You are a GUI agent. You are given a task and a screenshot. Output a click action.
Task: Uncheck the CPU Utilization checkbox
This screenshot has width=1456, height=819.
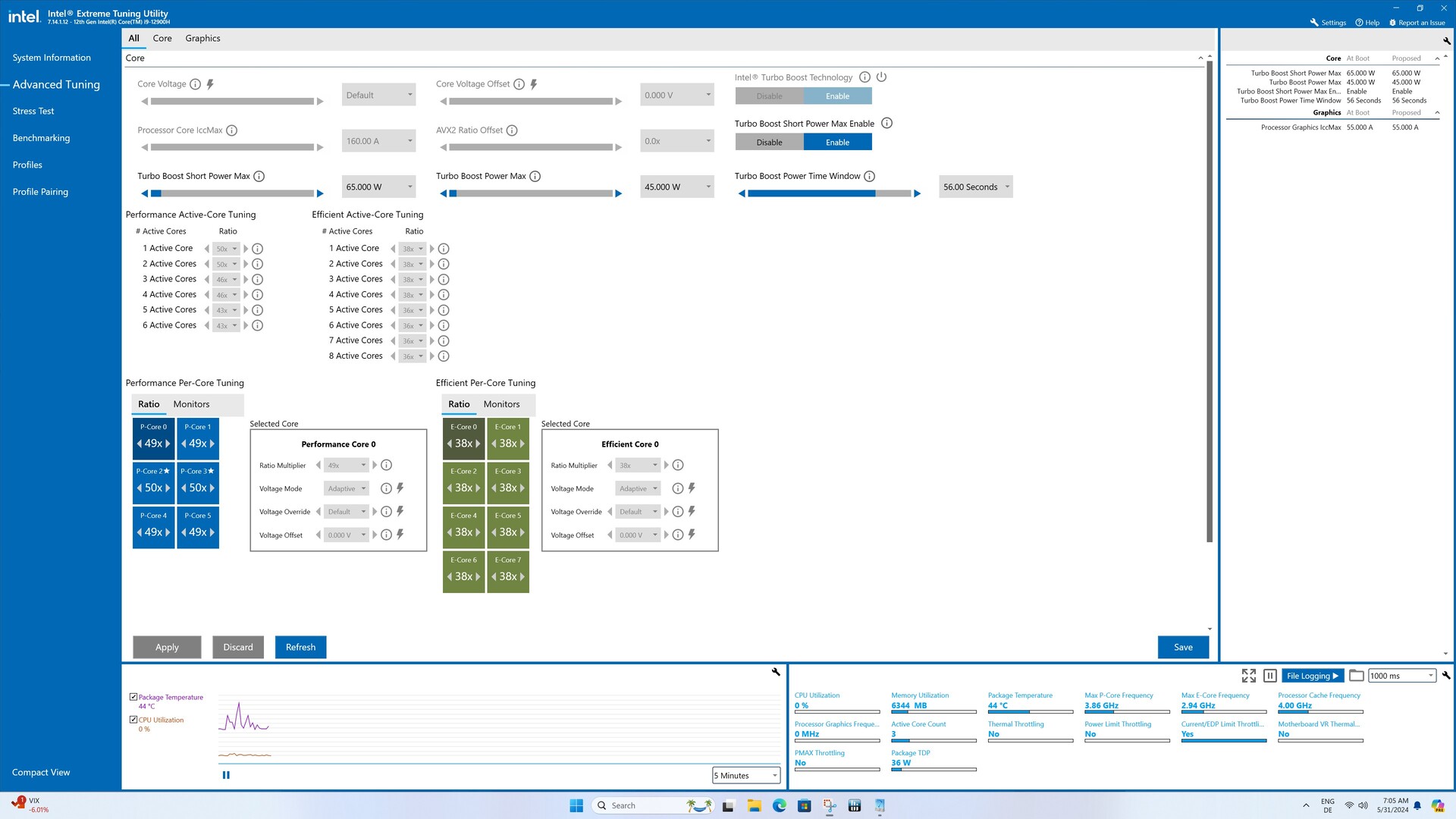[x=133, y=720]
